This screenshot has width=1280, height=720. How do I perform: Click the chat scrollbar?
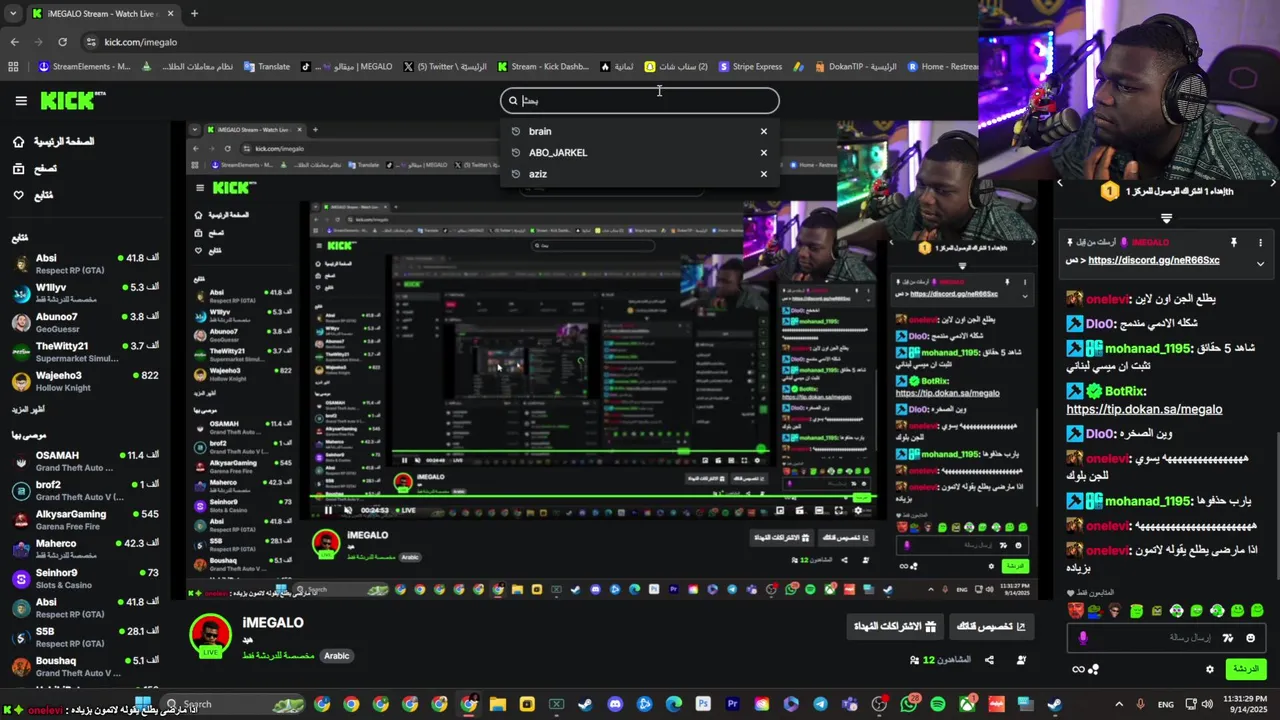tap(1276, 505)
